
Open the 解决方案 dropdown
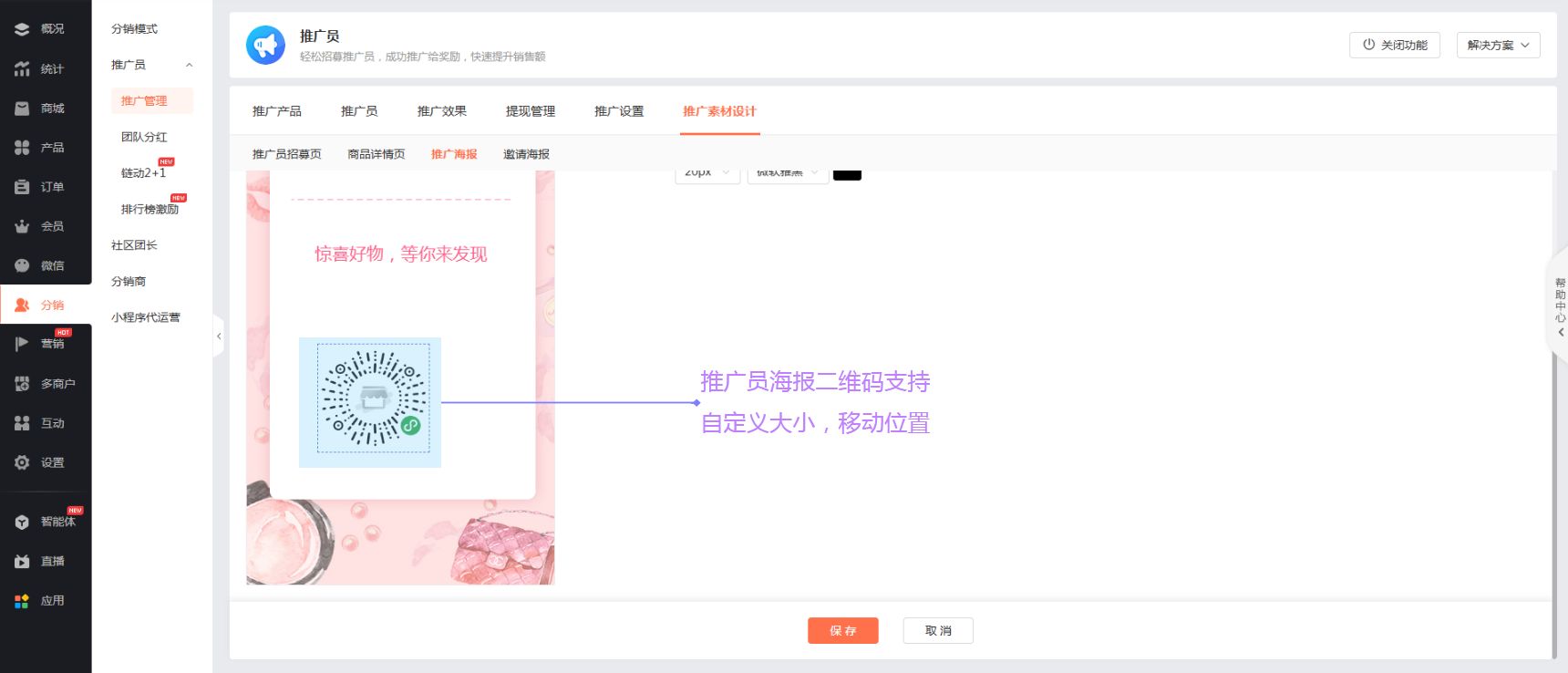(1498, 45)
